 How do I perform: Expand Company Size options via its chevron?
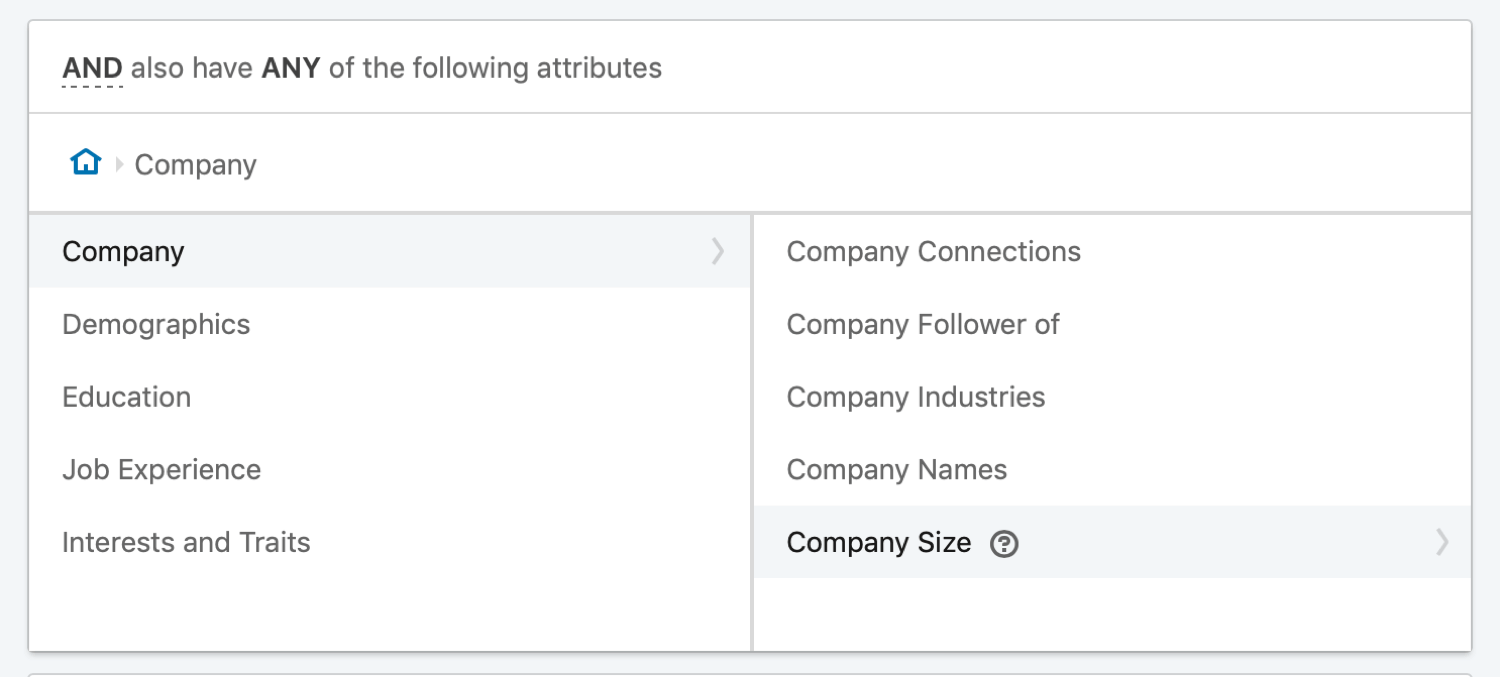tap(1440, 543)
